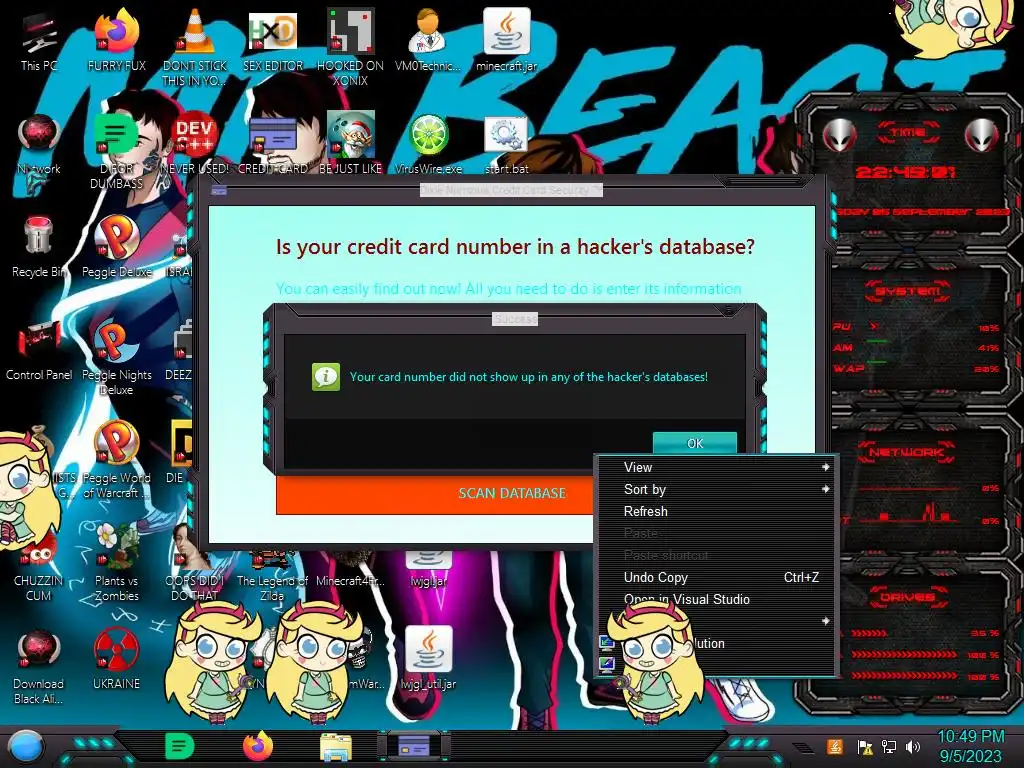Select the Sort by context menu entry
The image size is (1024, 768).
pos(716,489)
